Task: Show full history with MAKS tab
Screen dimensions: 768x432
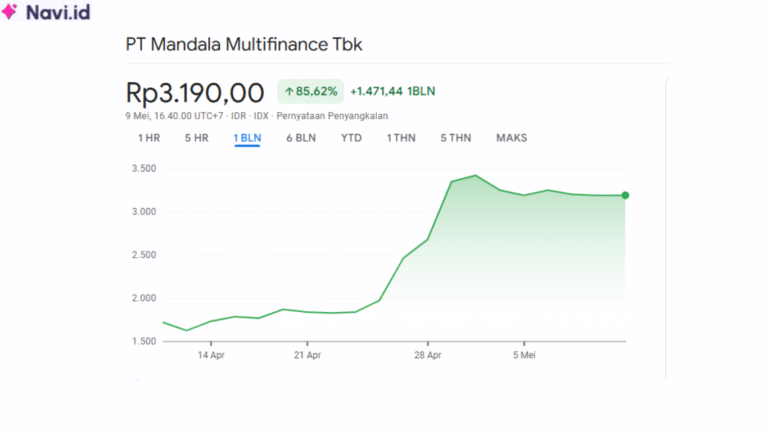Action: [511, 138]
